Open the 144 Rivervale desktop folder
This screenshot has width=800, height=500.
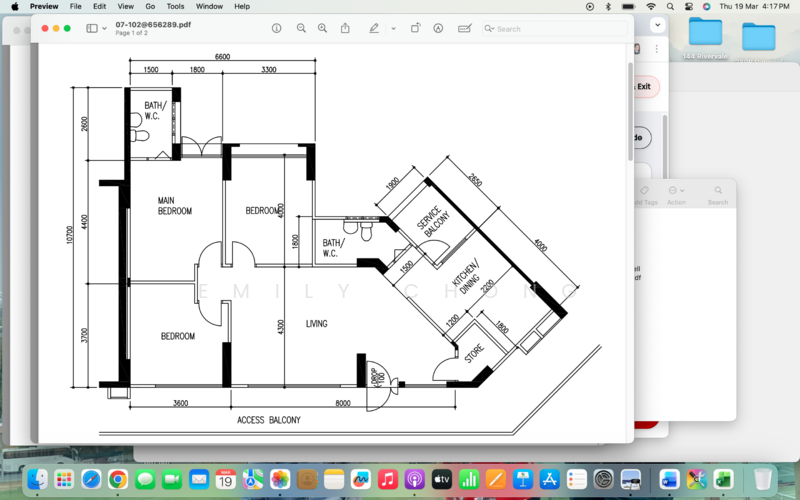pyautogui.click(x=705, y=34)
